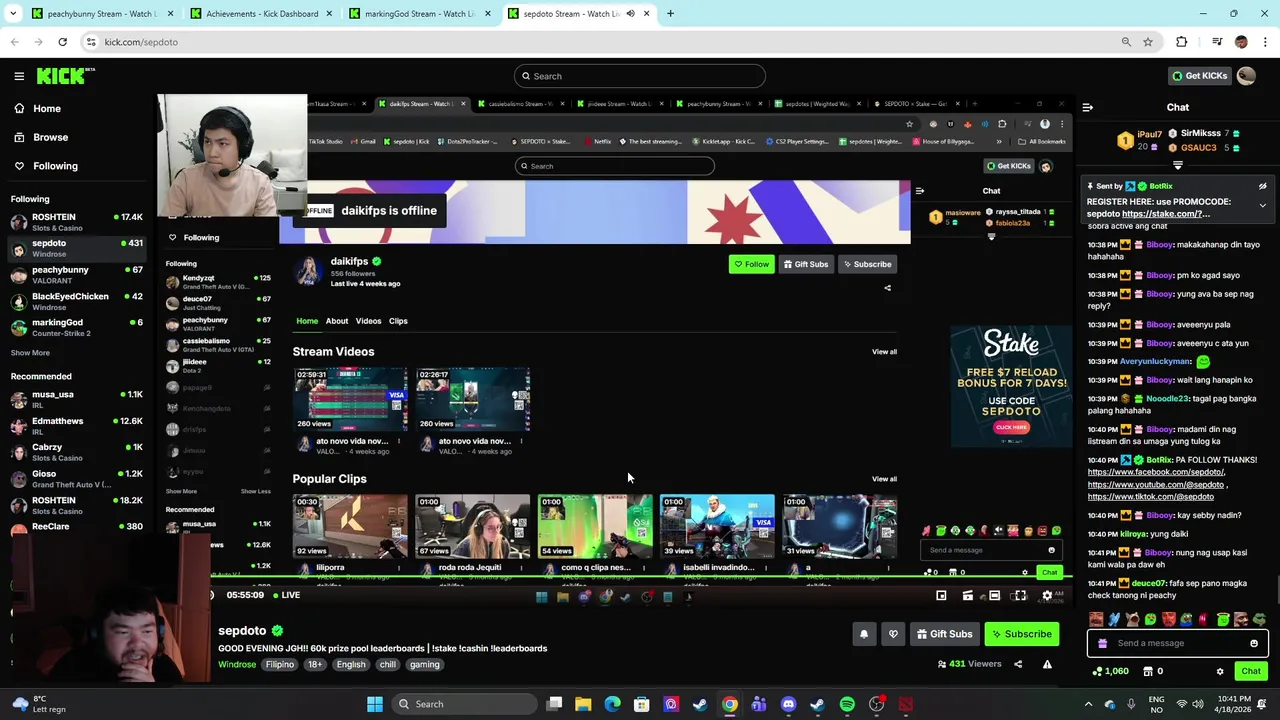Open Spotify from the taskbar
The width and height of the screenshot is (1280, 720).
[847, 704]
